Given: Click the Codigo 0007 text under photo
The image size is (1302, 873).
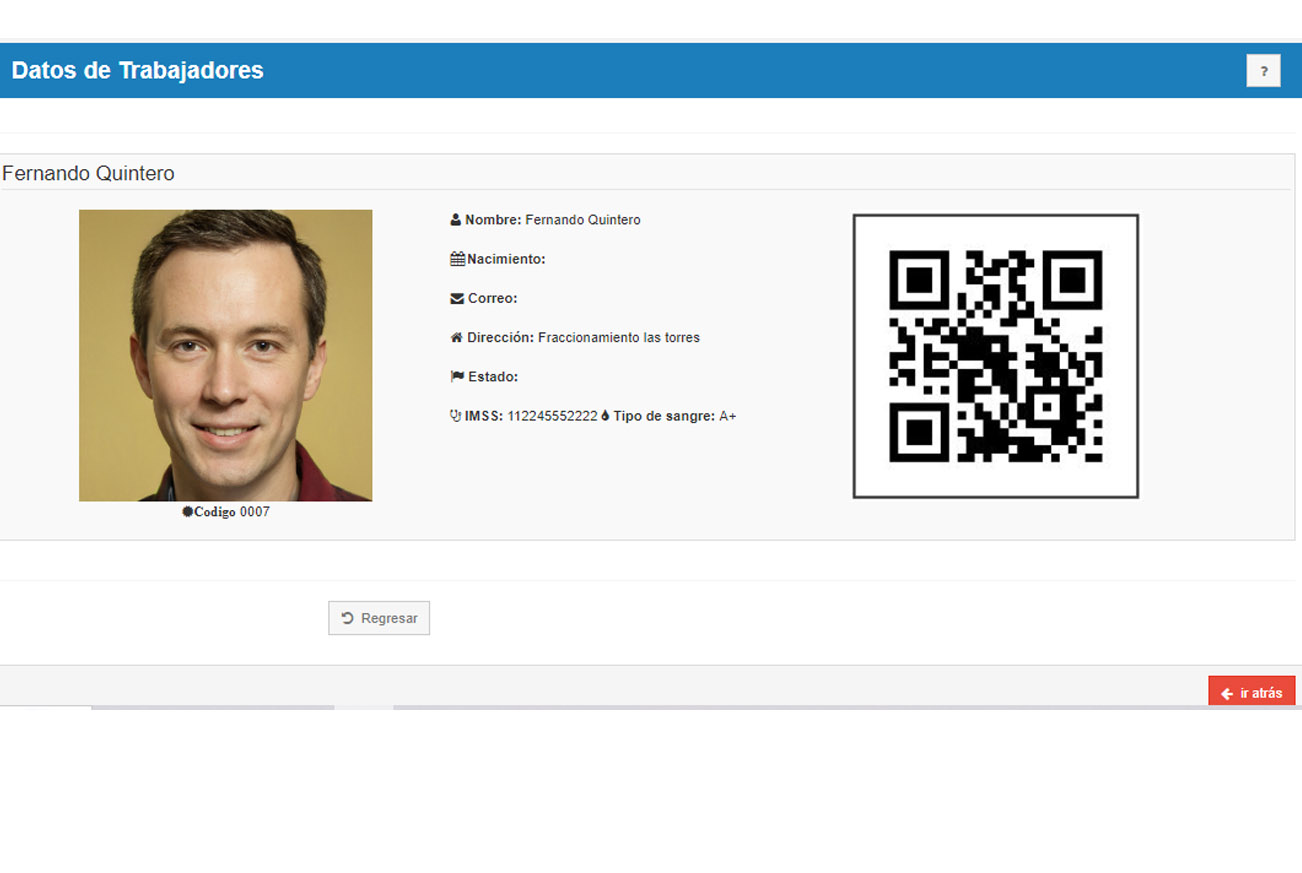Looking at the screenshot, I should coord(232,512).
